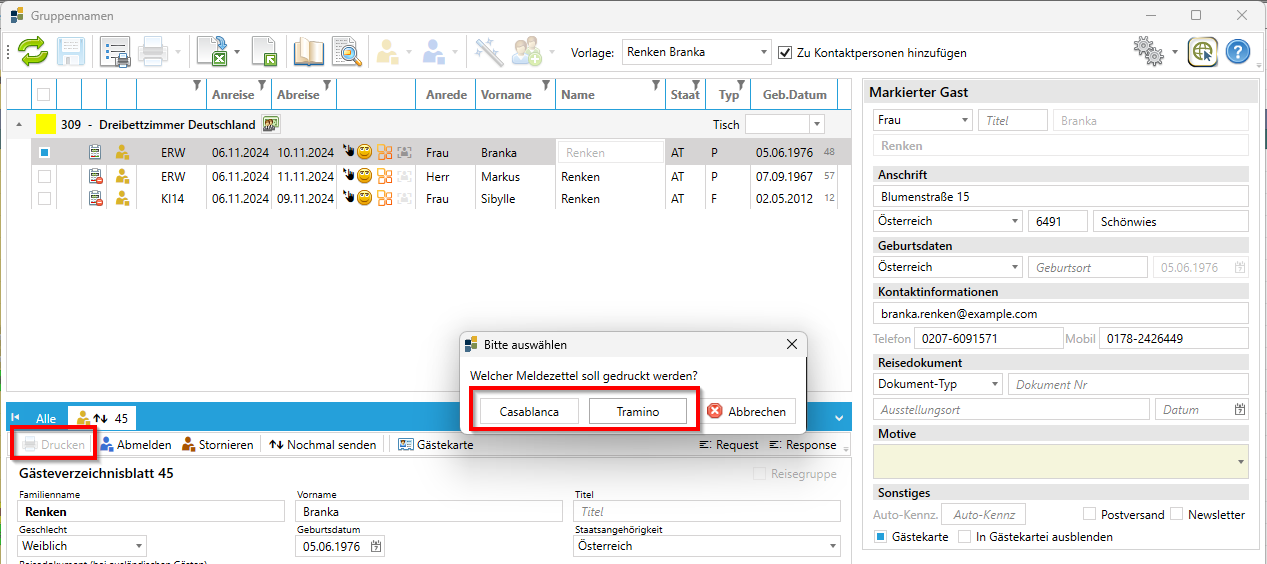Open the Anschrift country dropdown showing Österreich
1267x564 pixels.
click(947, 221)
